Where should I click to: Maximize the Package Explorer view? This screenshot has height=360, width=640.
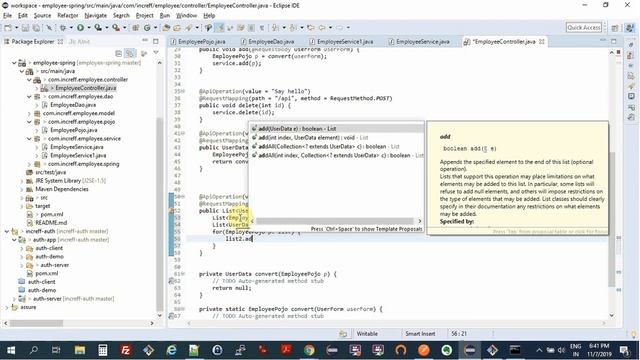(156, 41)
